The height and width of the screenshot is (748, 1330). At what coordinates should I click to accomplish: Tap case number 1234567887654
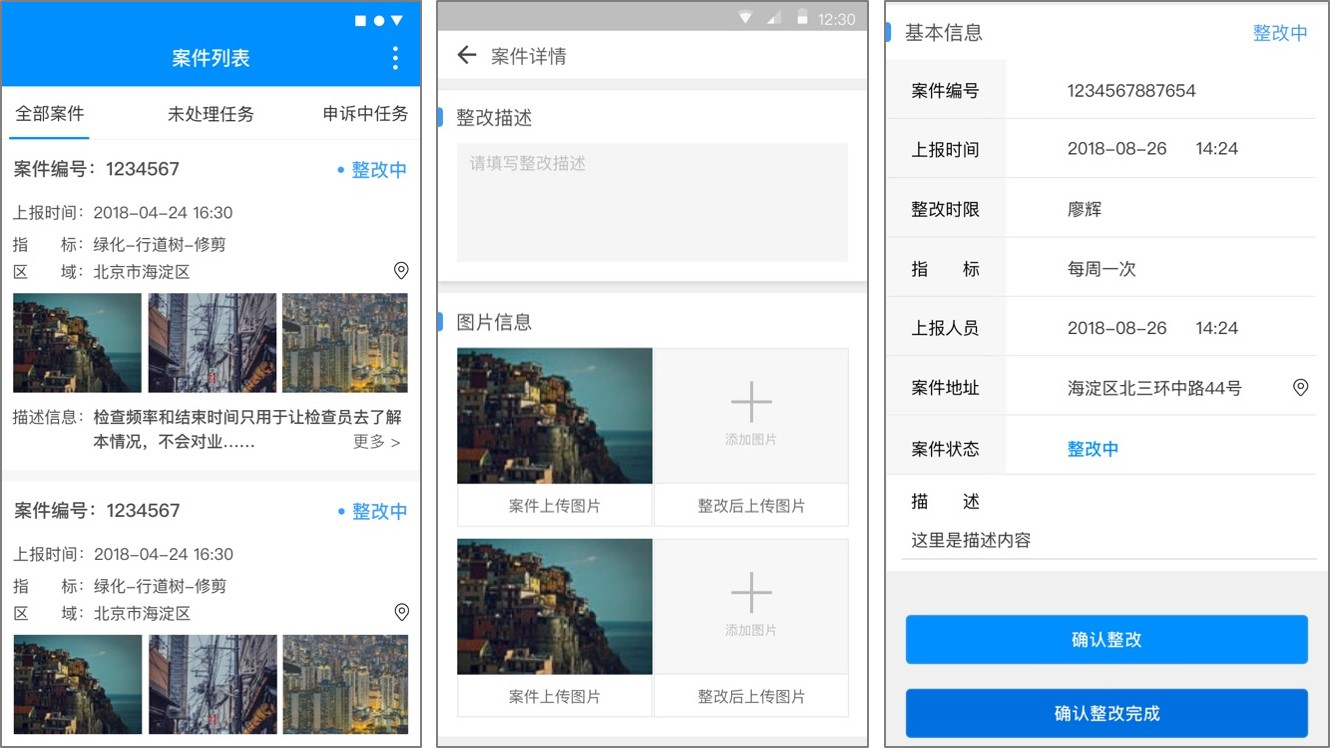tap(1131, 91)
